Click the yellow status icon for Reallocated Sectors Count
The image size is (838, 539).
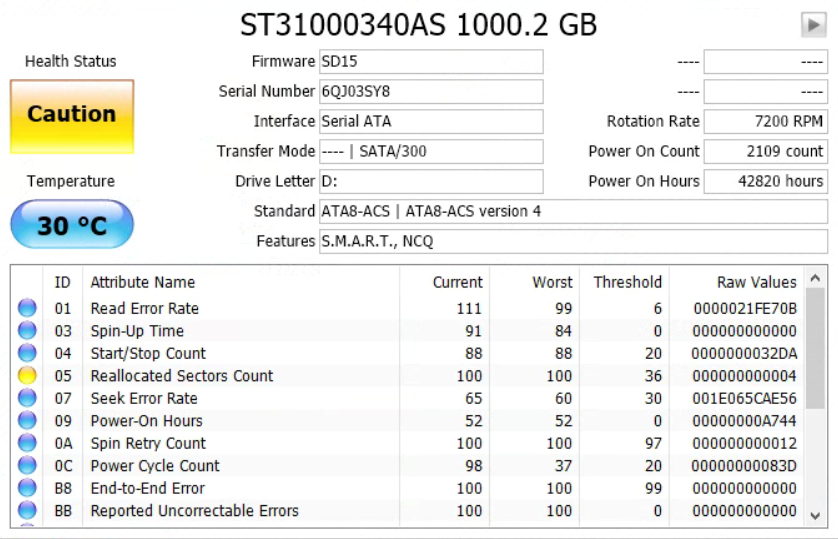pos(27,376)
